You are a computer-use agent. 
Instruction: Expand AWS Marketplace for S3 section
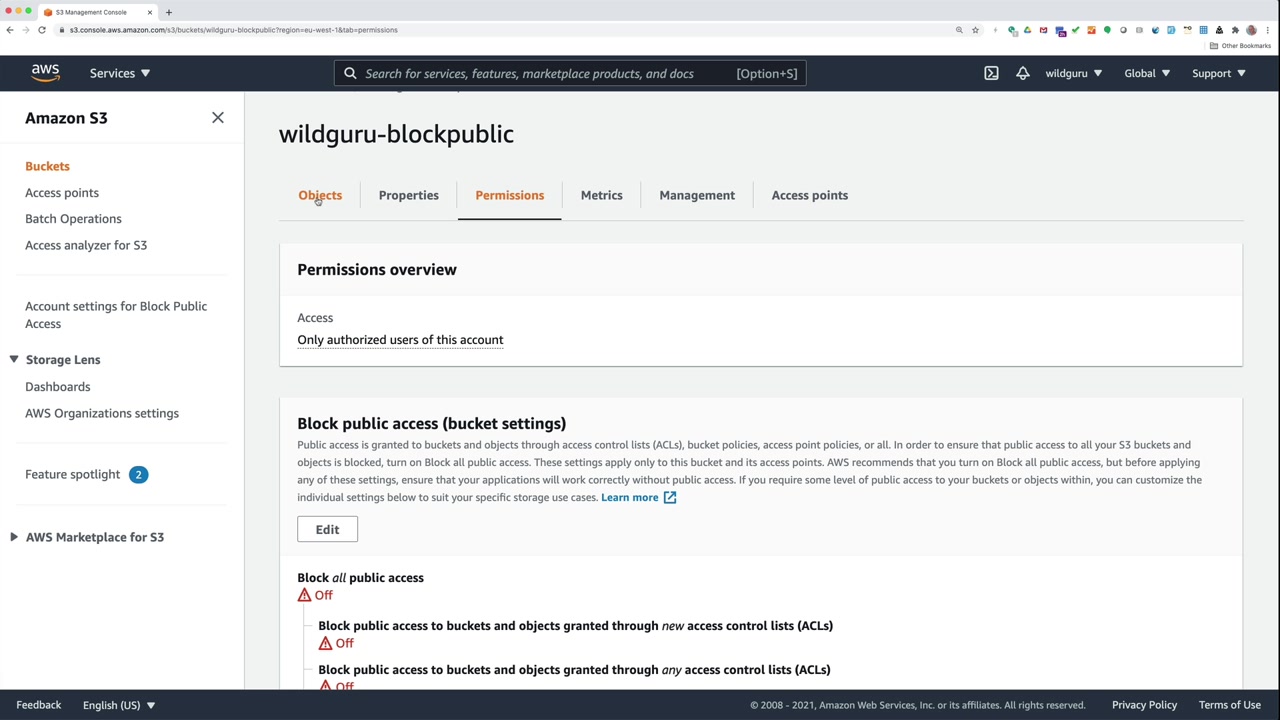click(x=14, y=537)
